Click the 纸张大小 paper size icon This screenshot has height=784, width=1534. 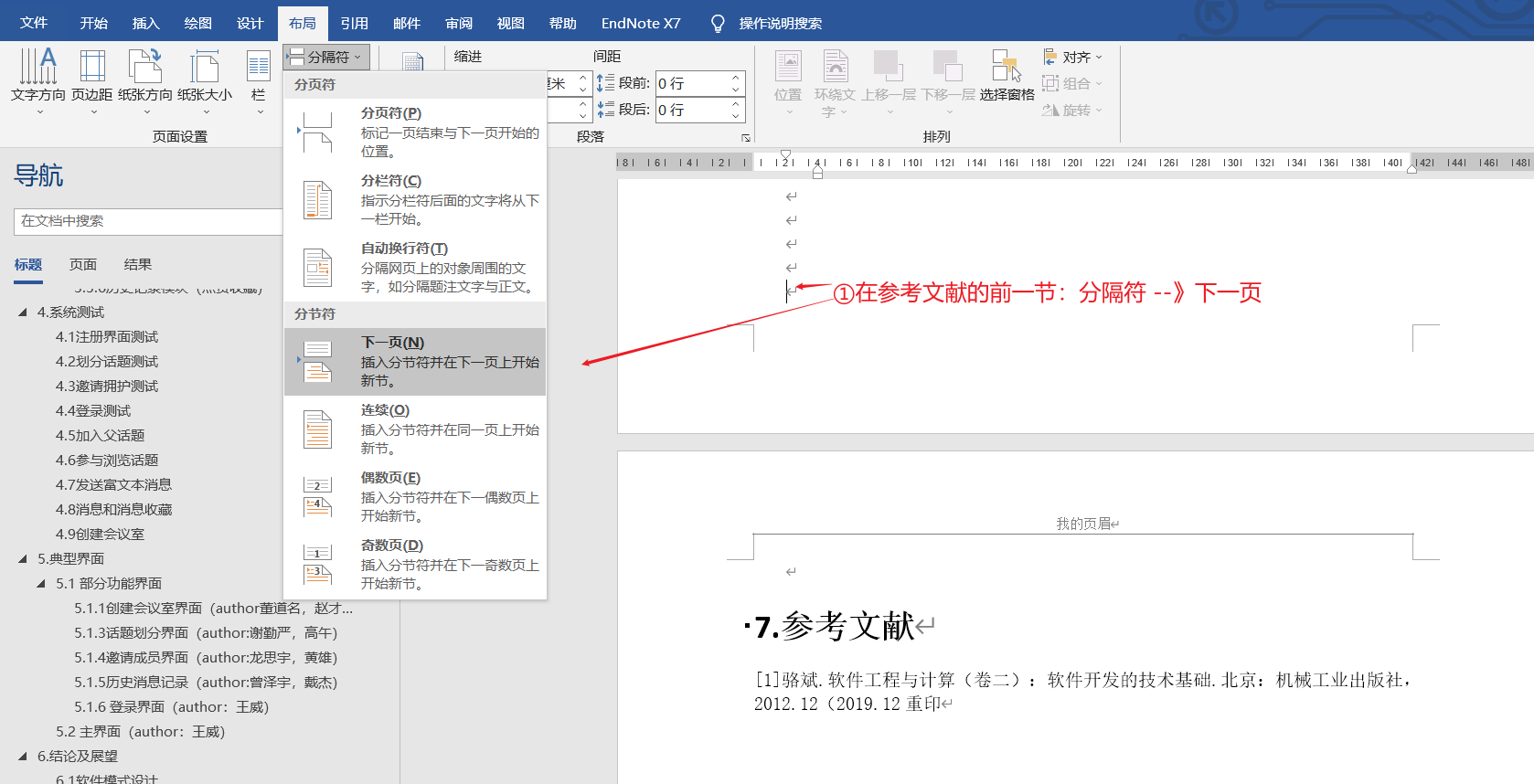204,66
